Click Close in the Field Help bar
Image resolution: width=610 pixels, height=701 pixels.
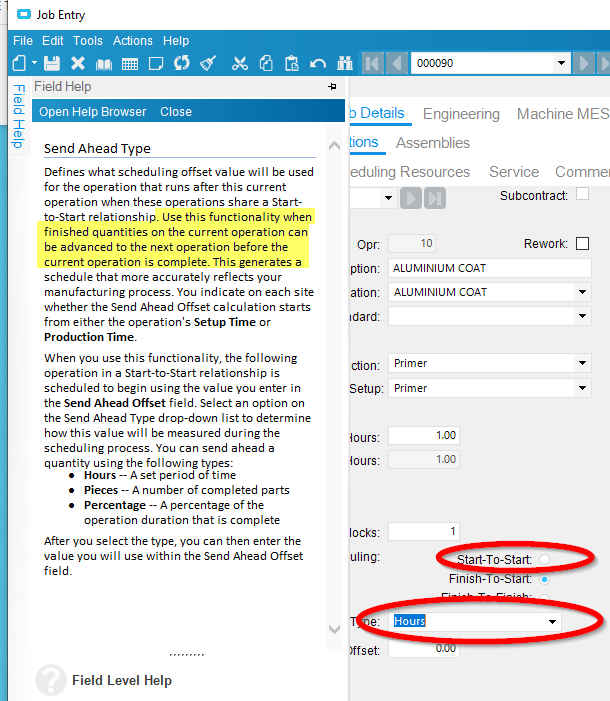(x=176, y=112)
